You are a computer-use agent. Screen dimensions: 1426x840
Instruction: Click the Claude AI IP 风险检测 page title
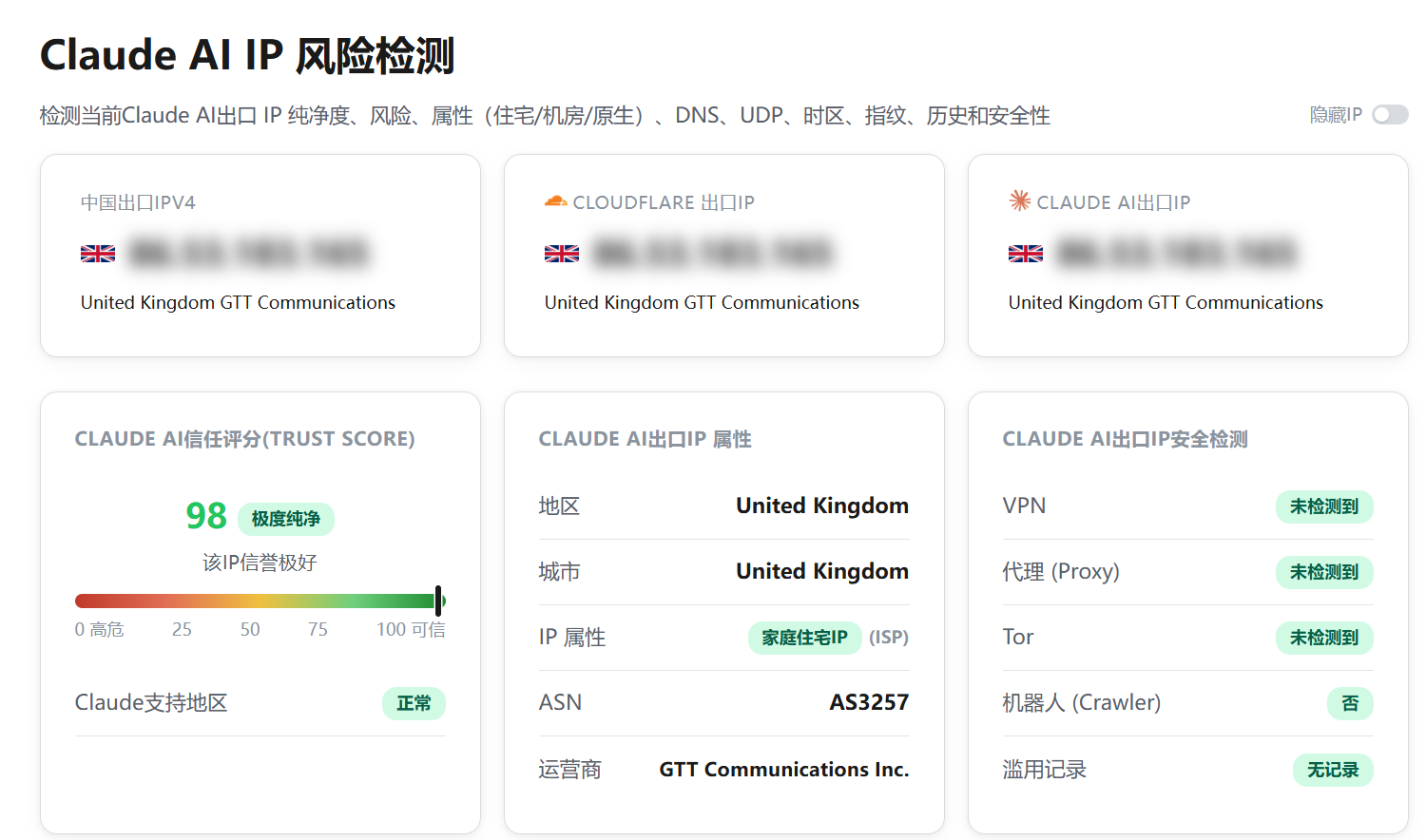(247, 55)
